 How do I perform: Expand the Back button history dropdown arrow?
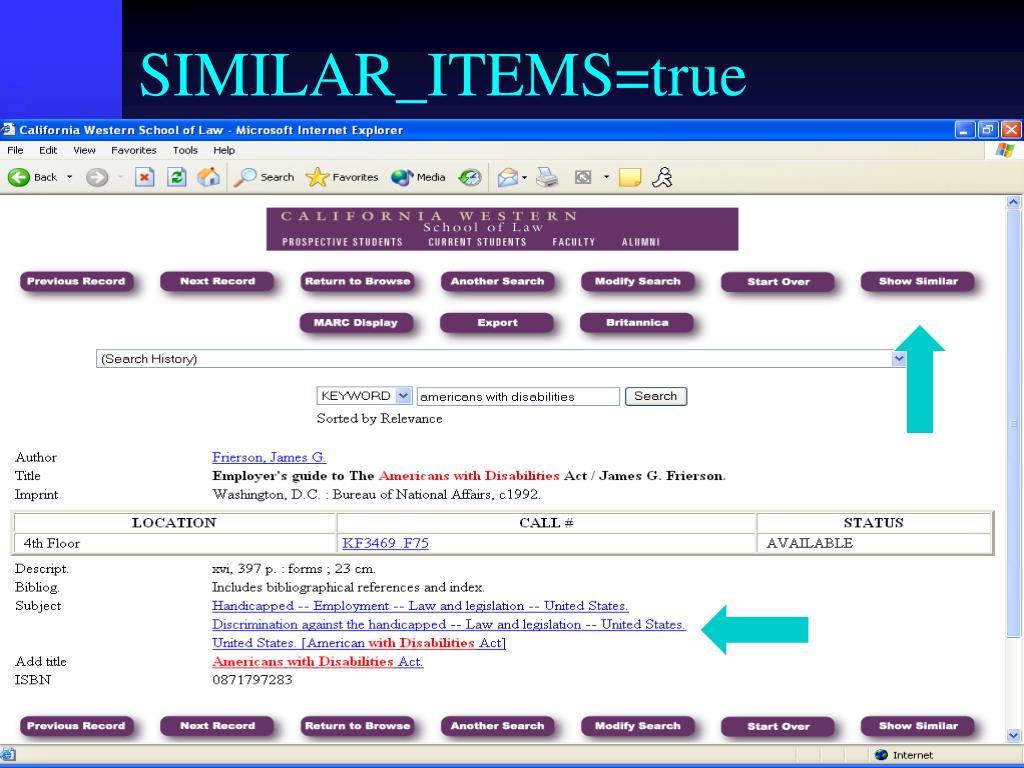pyautogui.click(x=69, y=177)
